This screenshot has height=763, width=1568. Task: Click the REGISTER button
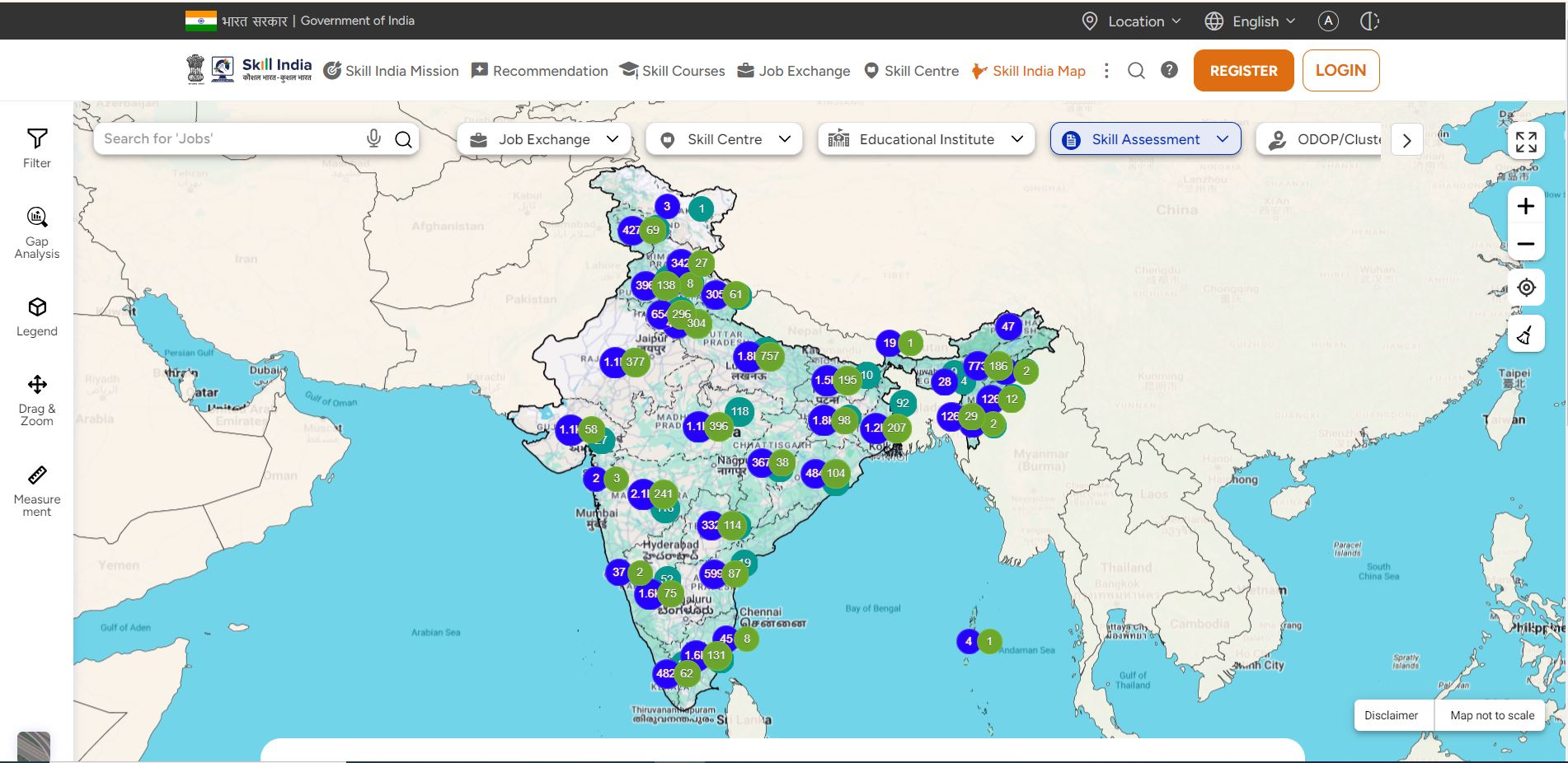tap(1243, 71)
